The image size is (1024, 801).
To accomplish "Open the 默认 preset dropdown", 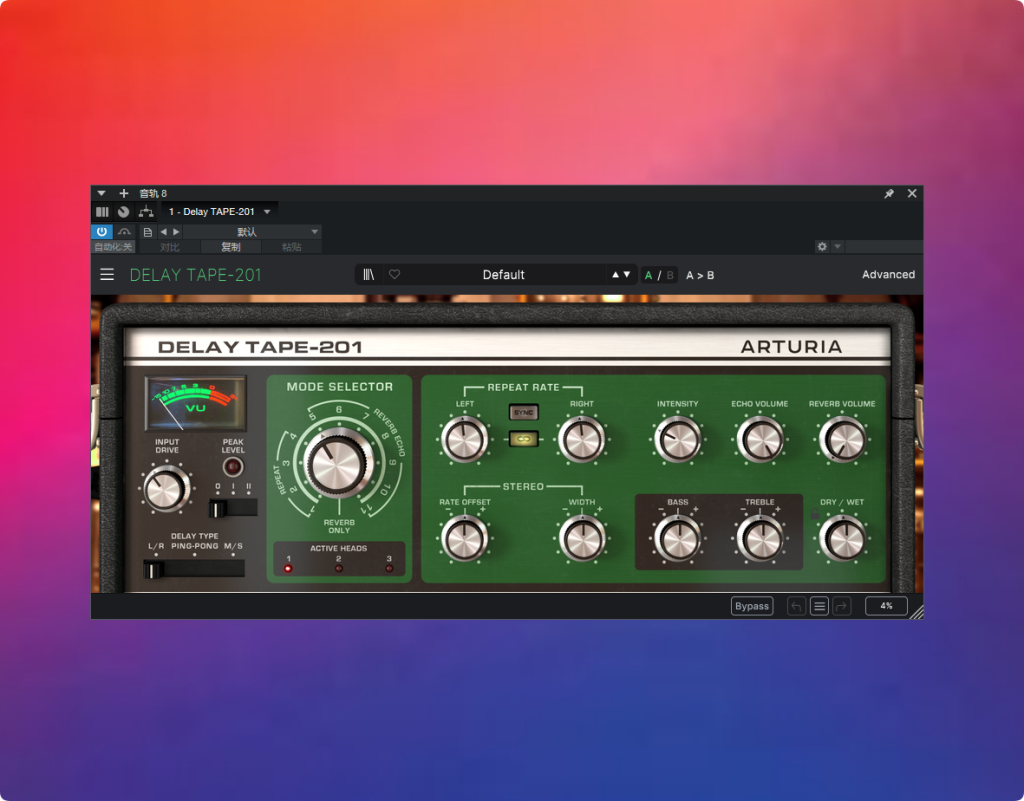I will coord(251,232).
